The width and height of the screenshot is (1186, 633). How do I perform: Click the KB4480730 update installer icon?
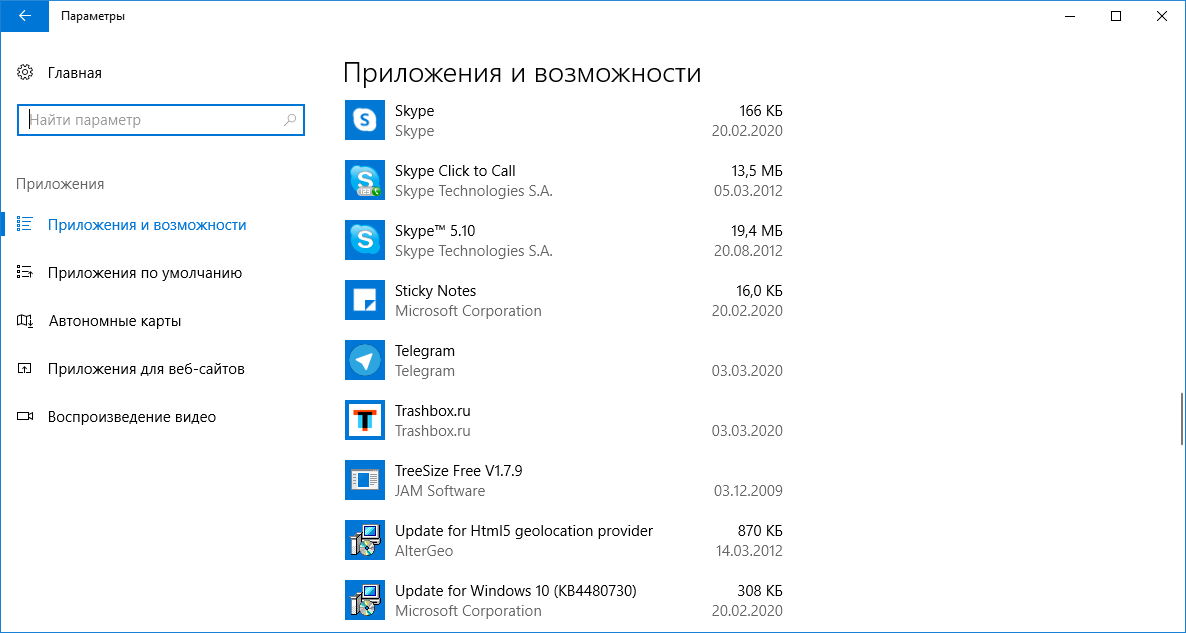pos(365,600)
